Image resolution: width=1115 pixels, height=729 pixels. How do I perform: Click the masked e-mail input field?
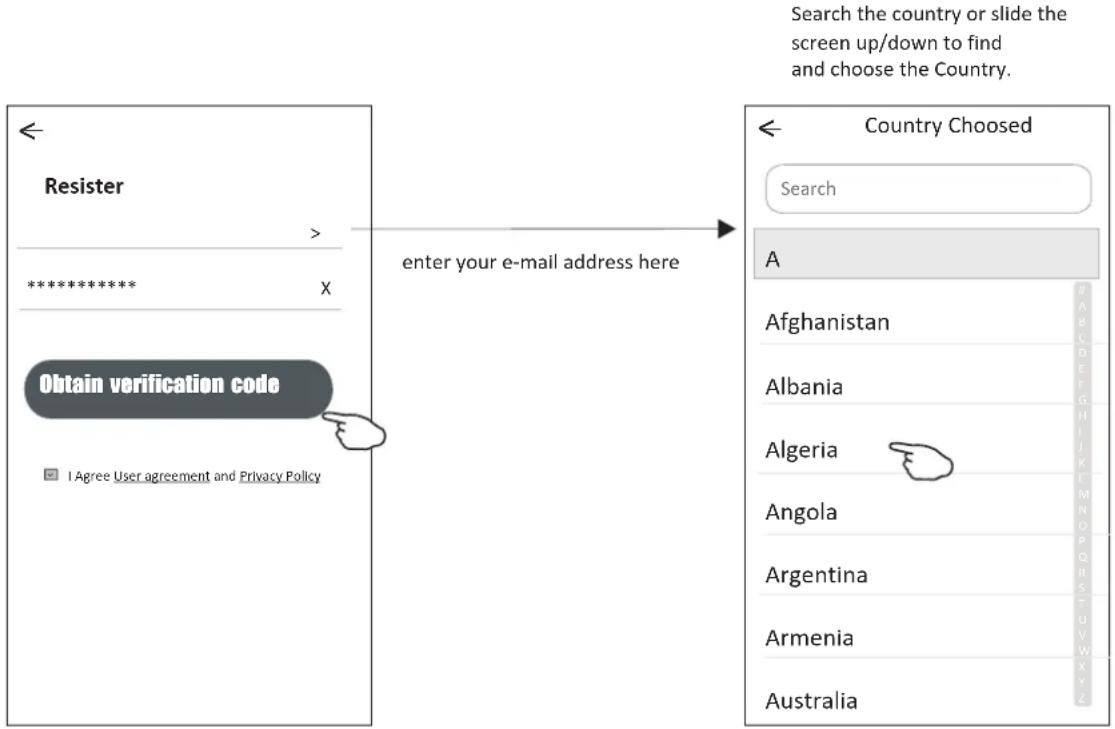[x=179, y=286]
